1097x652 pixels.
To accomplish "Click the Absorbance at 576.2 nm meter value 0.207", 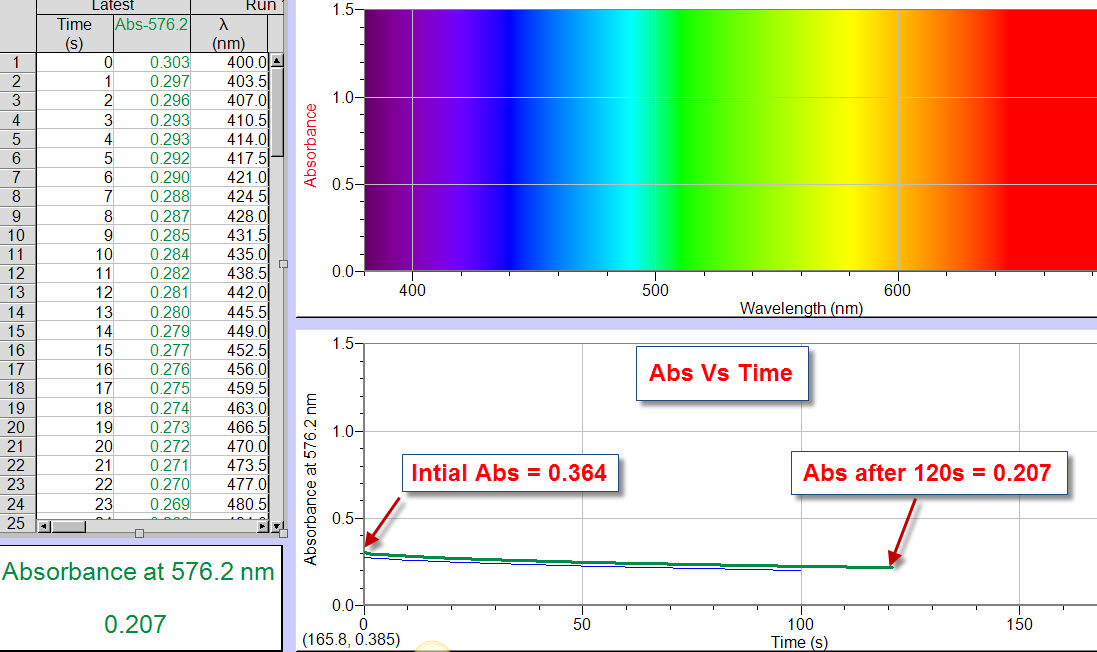I will [x=136, y=624].
